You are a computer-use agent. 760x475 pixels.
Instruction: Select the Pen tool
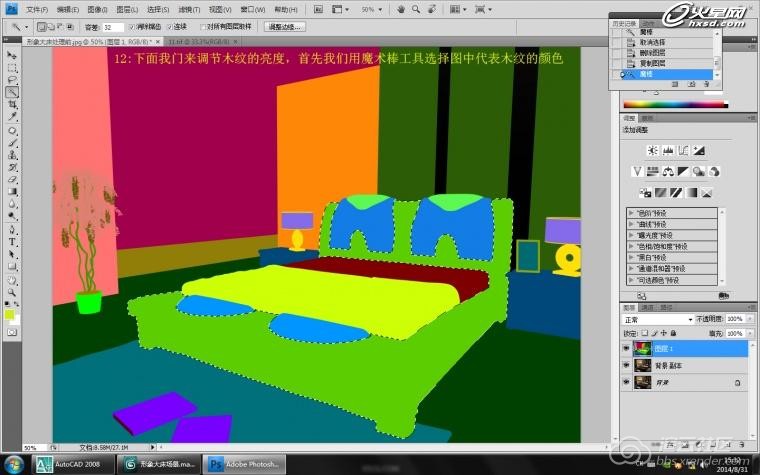tap(12, 230)
